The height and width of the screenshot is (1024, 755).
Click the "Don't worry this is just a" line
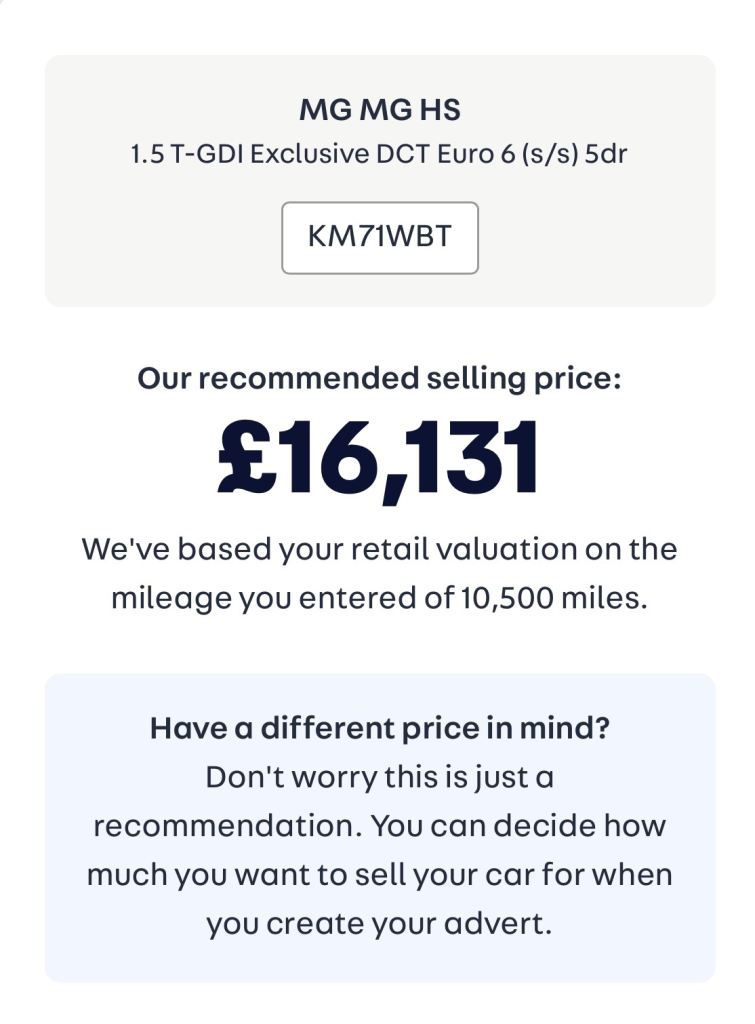pos(380,777)
